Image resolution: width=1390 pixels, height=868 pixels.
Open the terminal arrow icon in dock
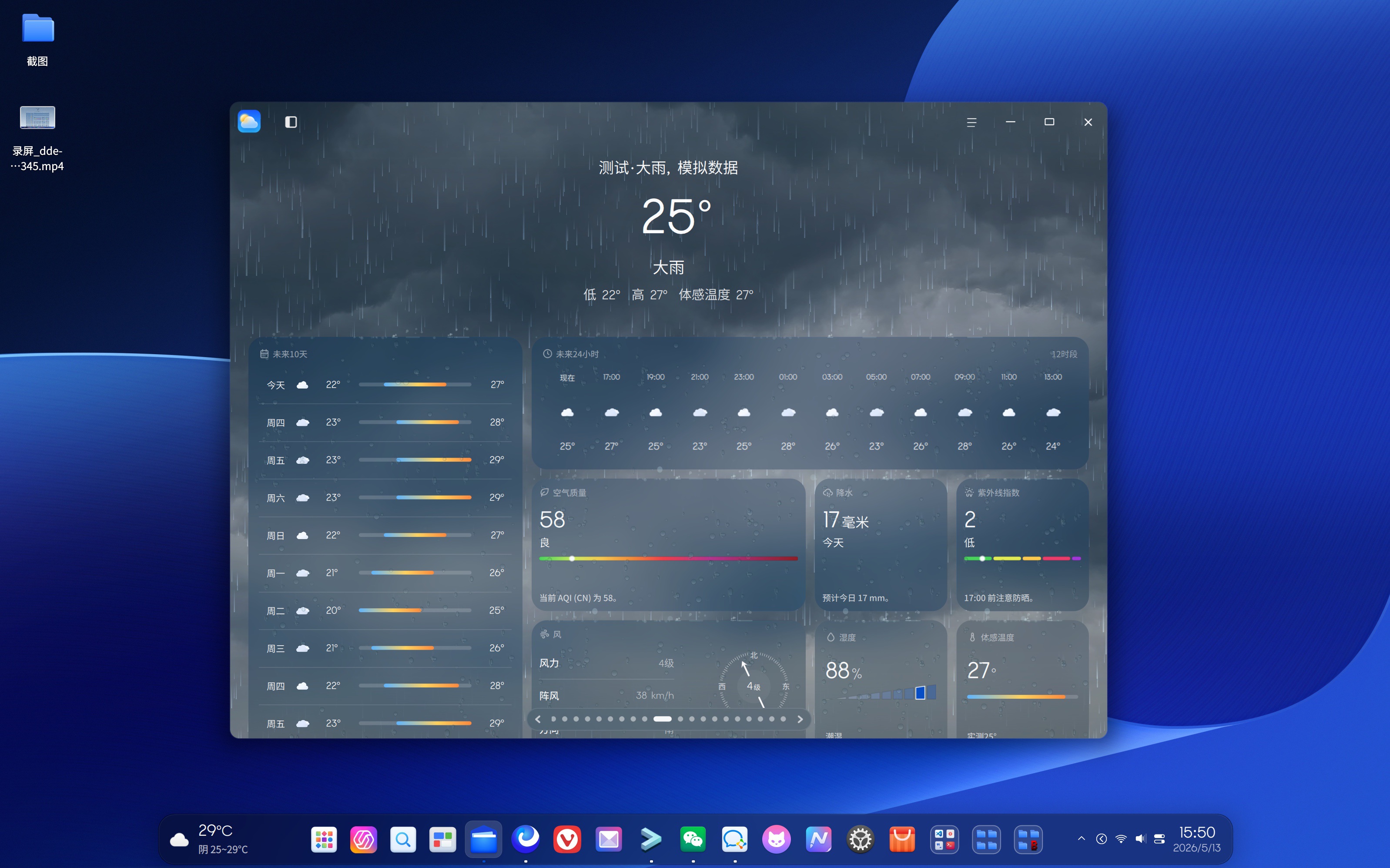pos(651,840)
